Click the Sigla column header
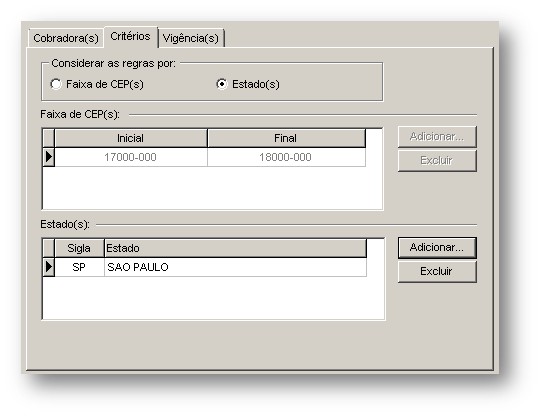This screenshot has width=541, height=416. (x=79, y=248)
